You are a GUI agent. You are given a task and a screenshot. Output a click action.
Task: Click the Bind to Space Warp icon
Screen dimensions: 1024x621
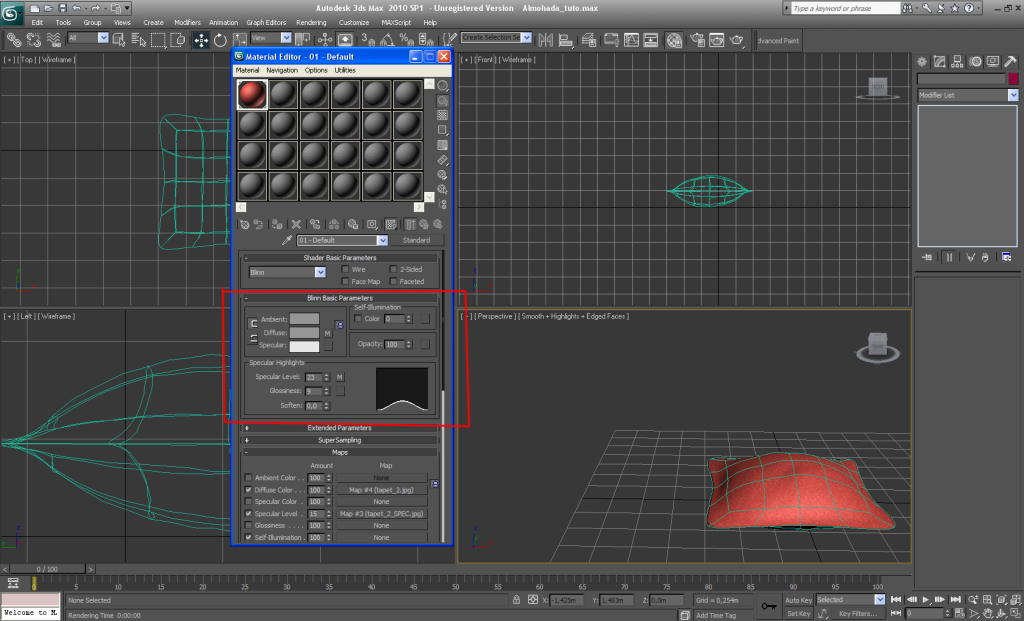54,40
